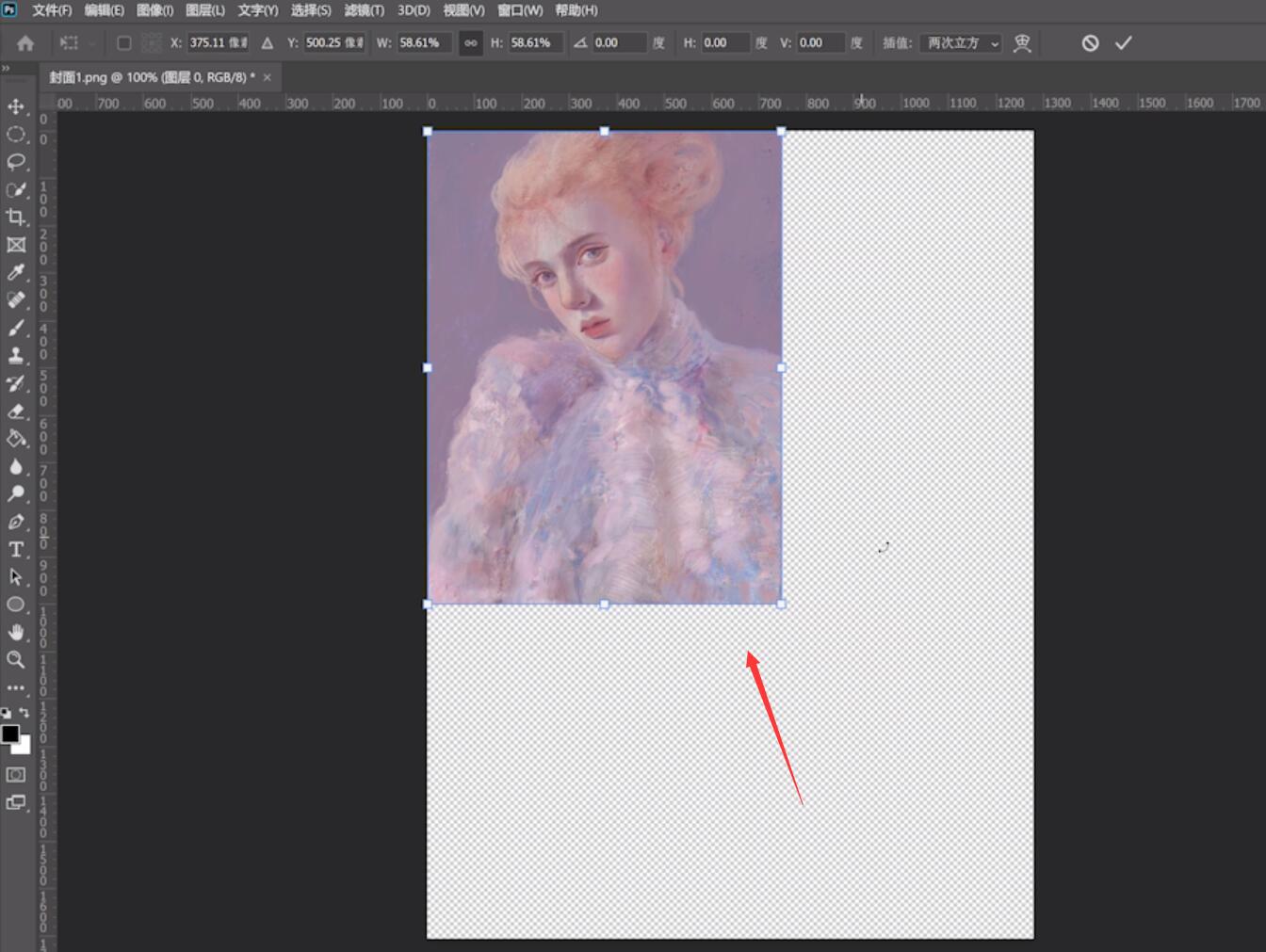Click the rotation angle field

(620, 43)
